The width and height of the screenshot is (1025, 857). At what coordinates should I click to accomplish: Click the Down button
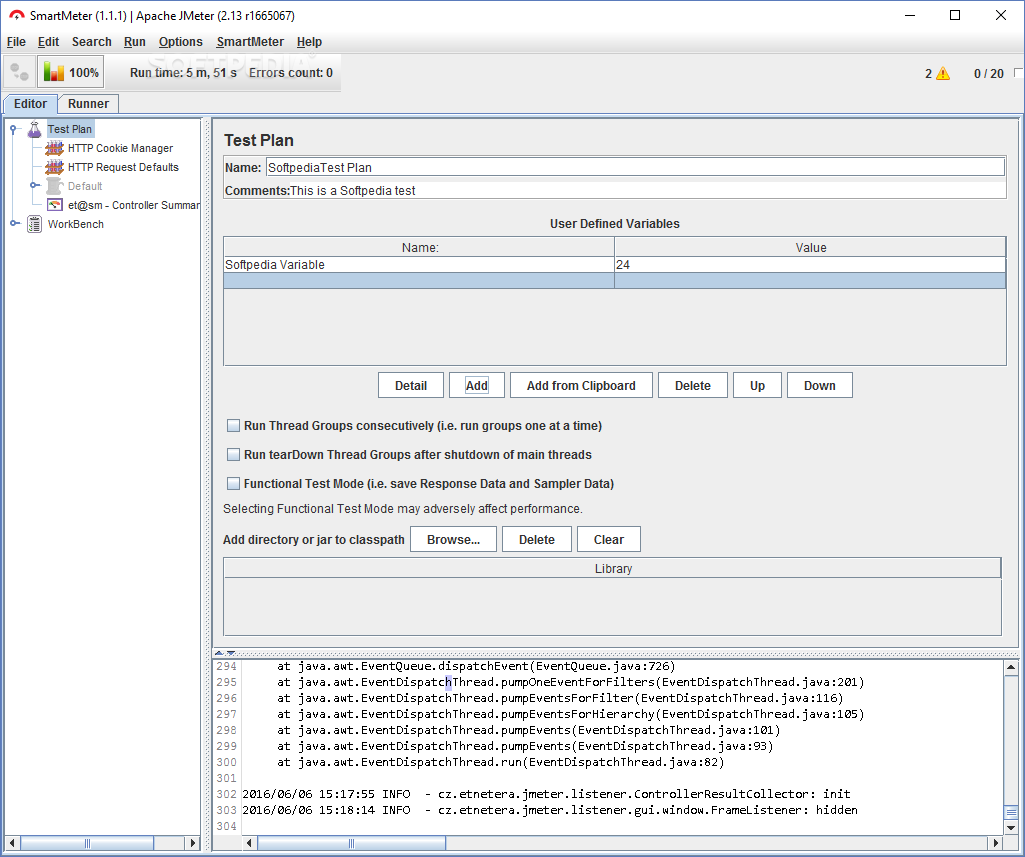click(820, 386)
